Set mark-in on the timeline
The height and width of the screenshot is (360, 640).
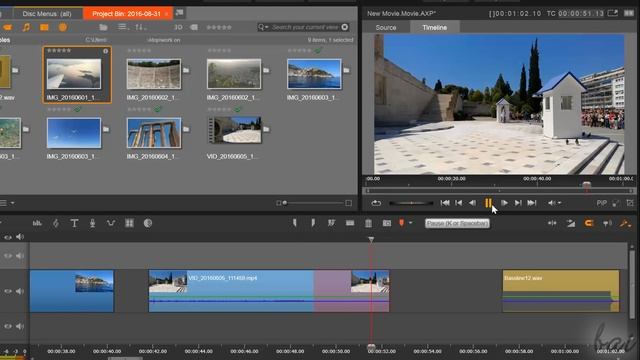coord(295,223)
